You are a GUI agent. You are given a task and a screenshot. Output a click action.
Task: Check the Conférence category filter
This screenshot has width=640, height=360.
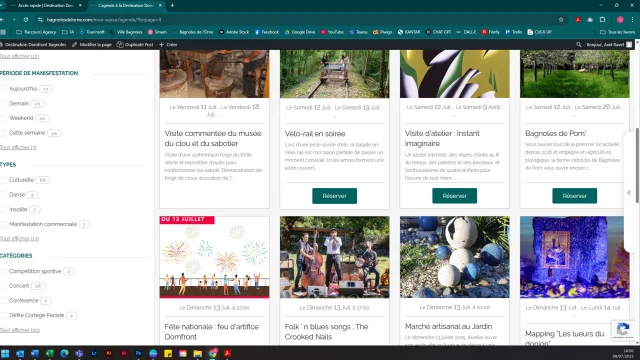pyautogui.click(x=3, y=300)
